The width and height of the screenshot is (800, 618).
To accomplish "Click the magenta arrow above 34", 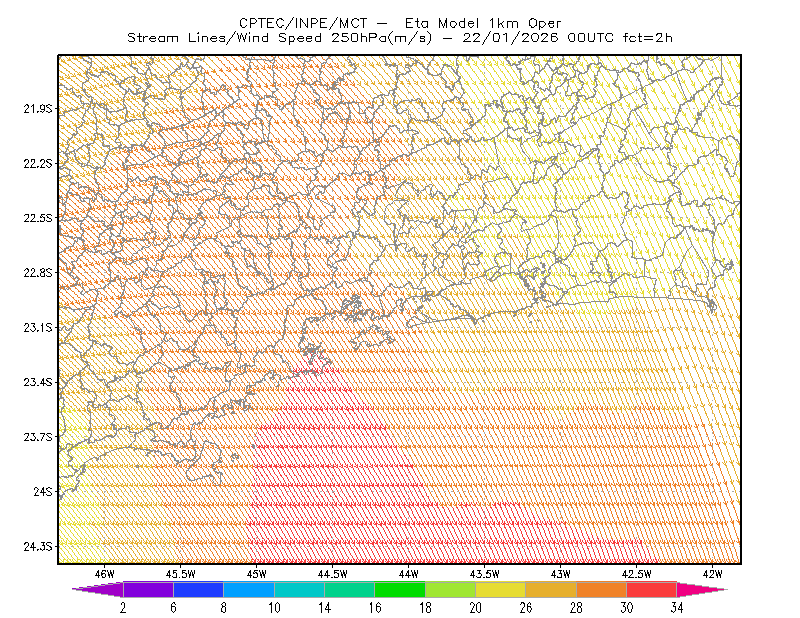I will [x=702, y=589].
